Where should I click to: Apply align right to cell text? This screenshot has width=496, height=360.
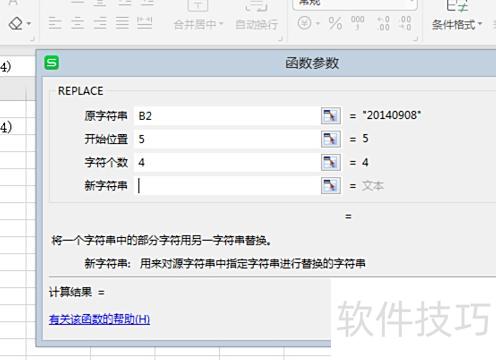click(x=100, y=23)
